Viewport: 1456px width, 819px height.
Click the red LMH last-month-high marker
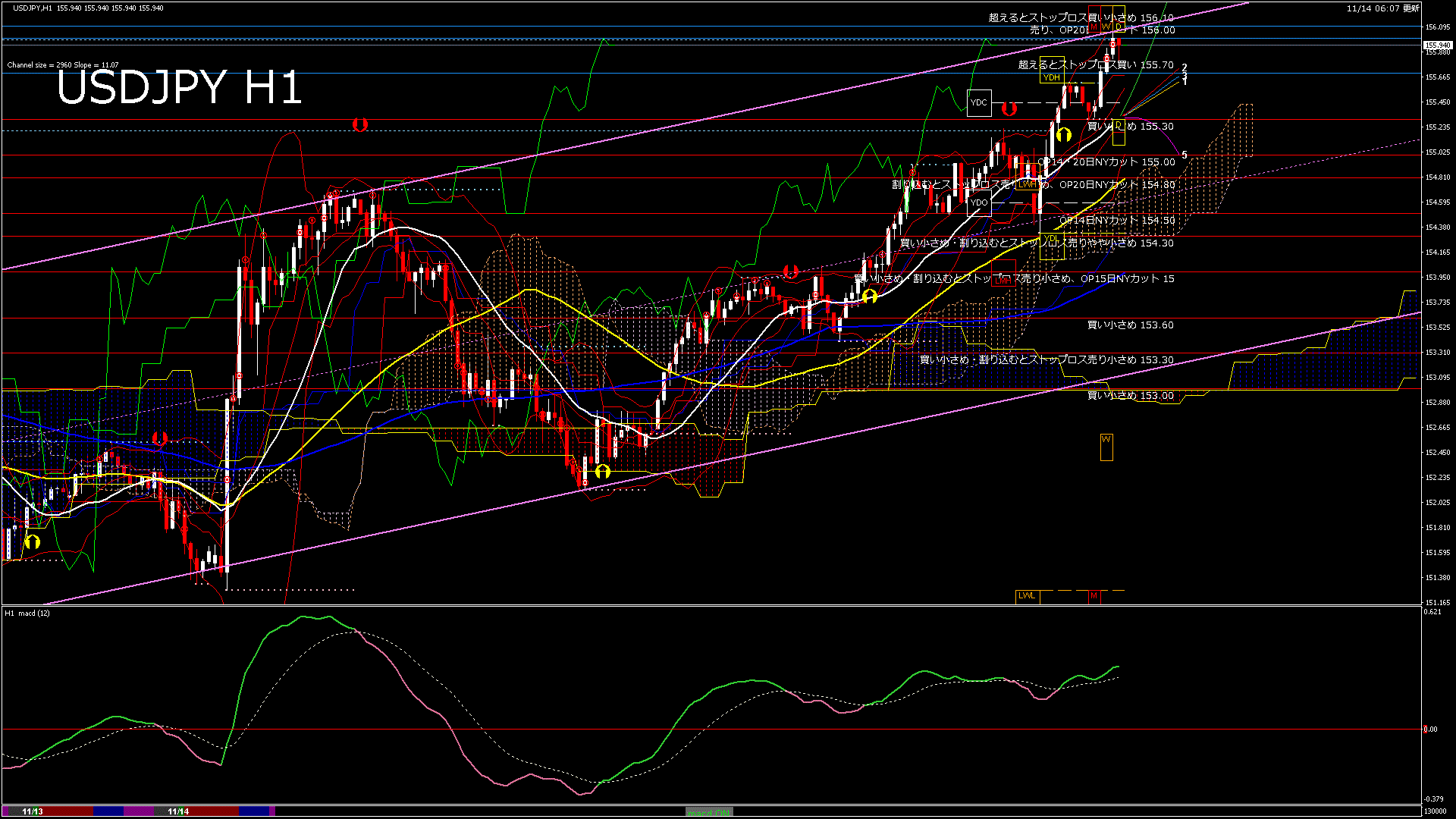1003,280
